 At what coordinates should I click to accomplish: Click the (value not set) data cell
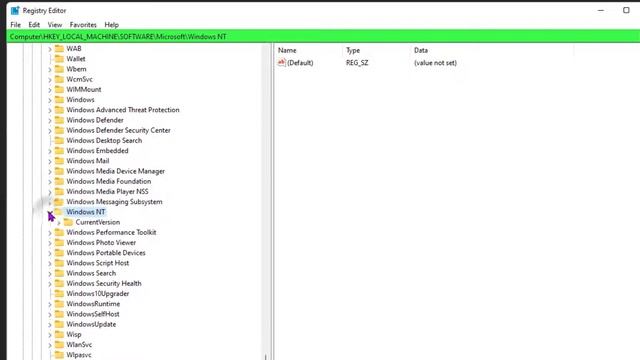point(435,63)
